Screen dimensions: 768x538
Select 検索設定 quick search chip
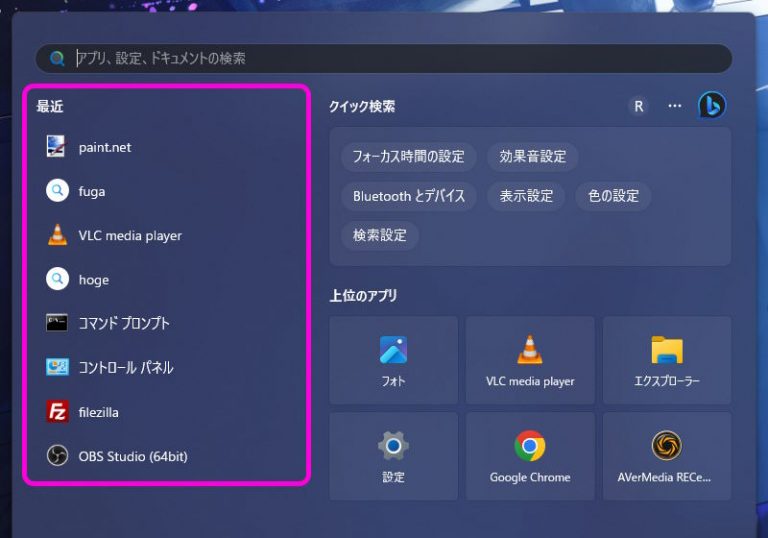point(380,235)
